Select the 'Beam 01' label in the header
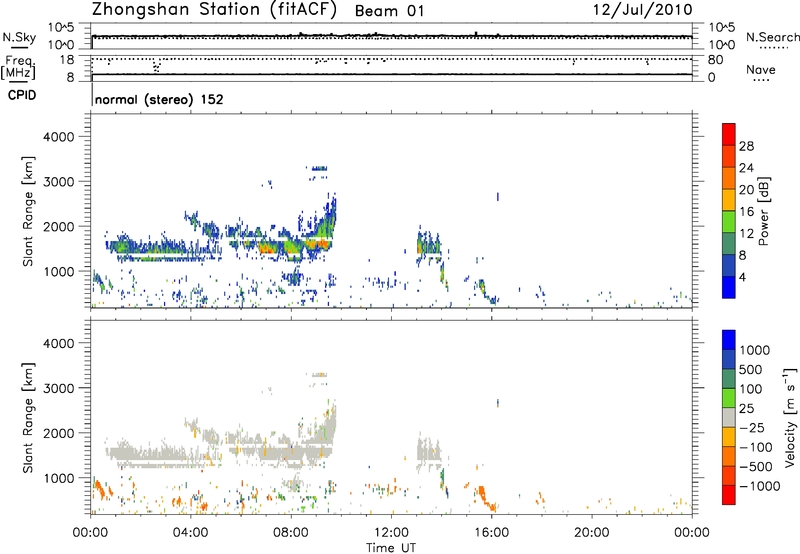 point(389,11)
